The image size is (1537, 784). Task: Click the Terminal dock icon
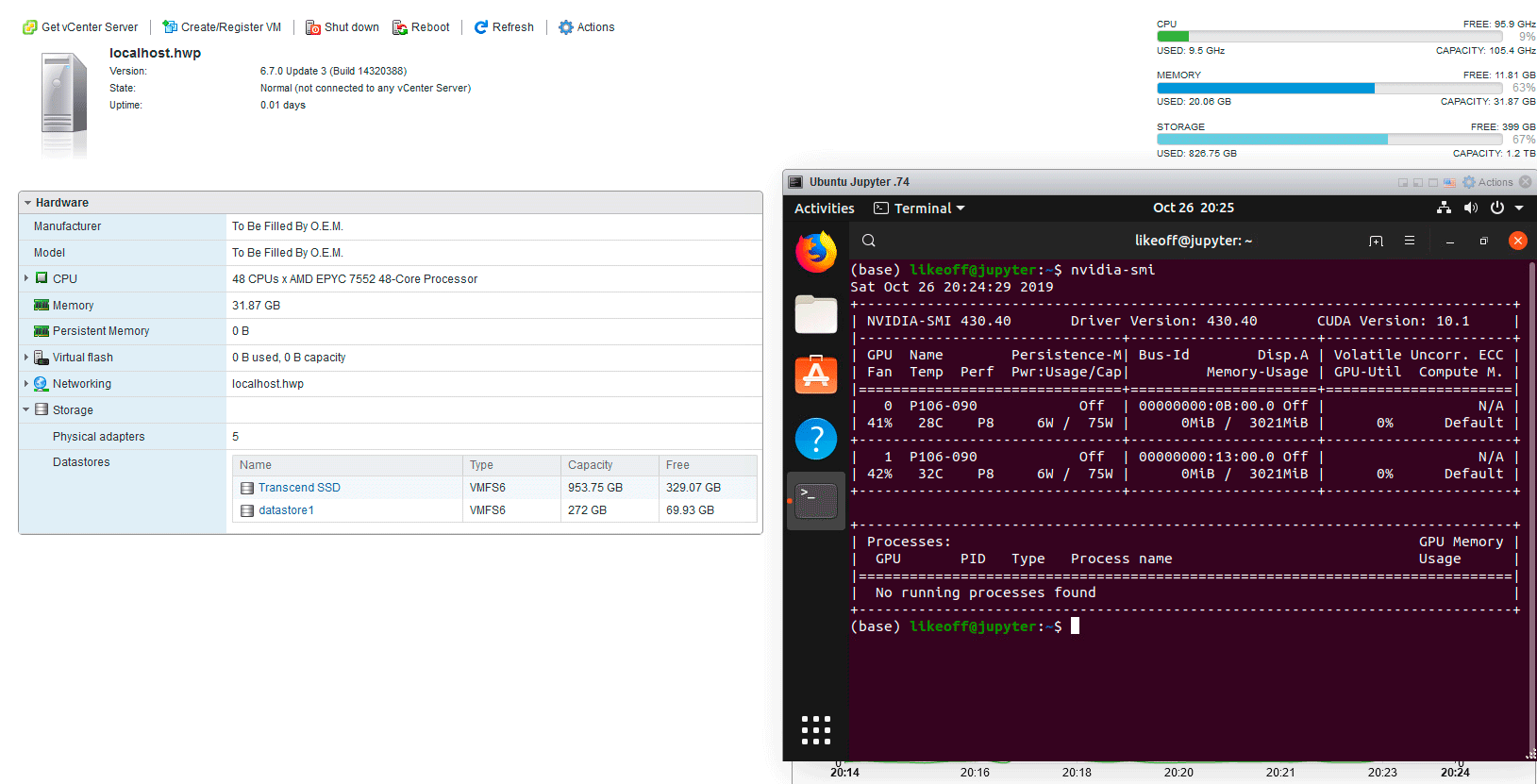click(816, 501)
